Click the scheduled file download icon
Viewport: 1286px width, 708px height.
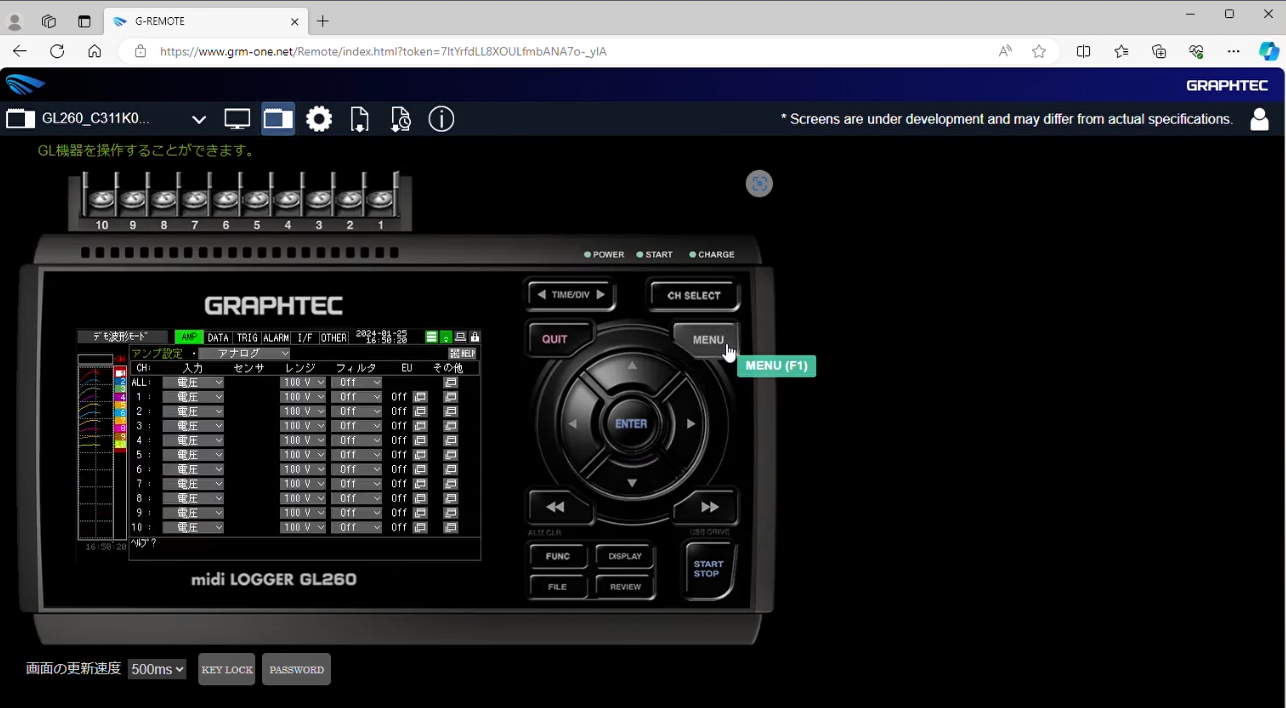click(x=400, y=119)
